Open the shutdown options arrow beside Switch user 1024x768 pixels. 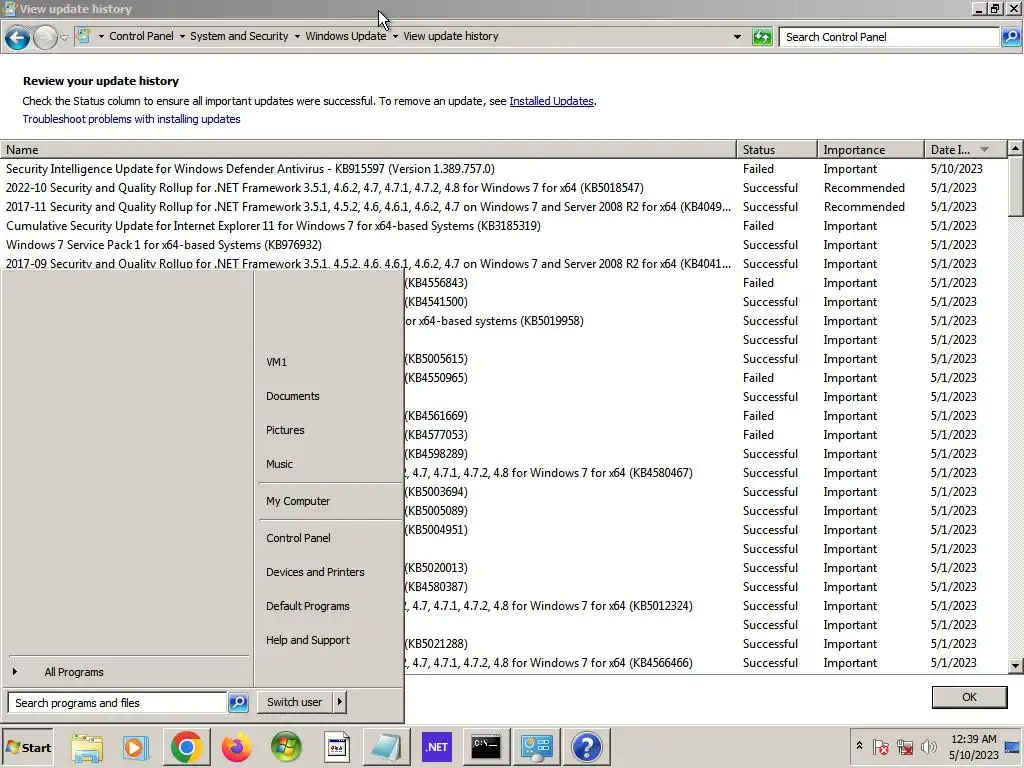coord(340,702)
